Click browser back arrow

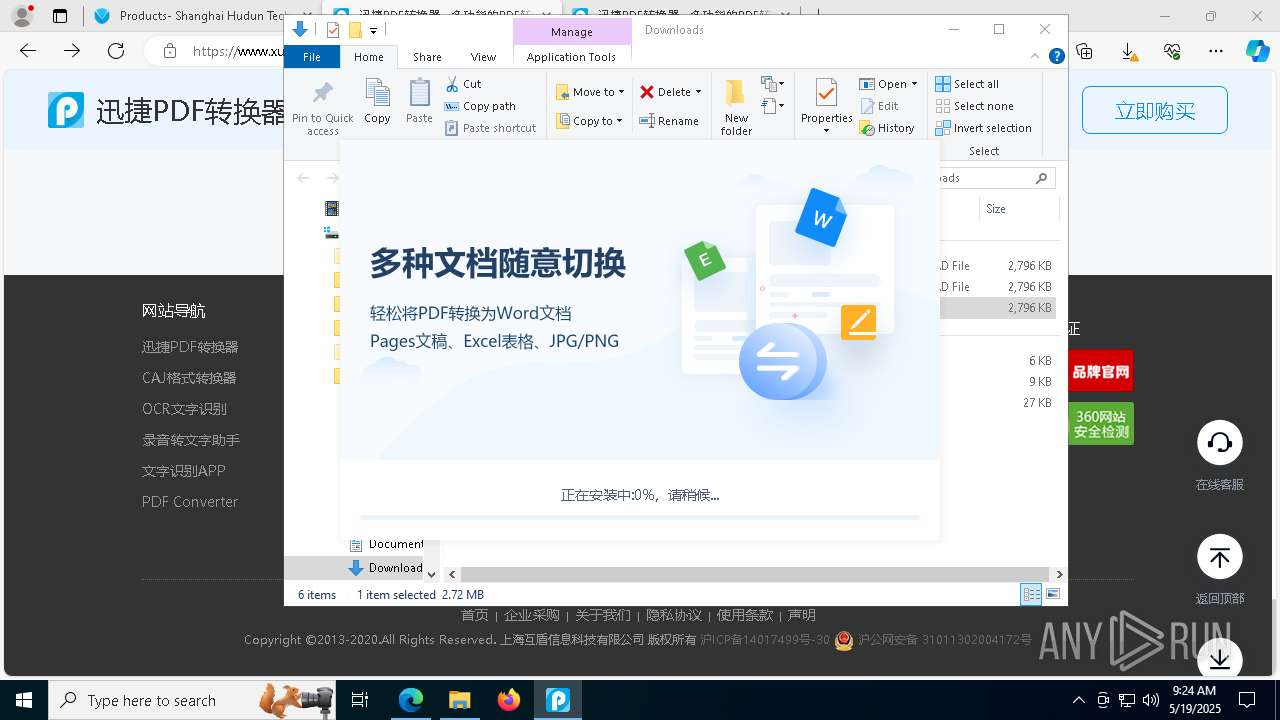coord(28,51)
